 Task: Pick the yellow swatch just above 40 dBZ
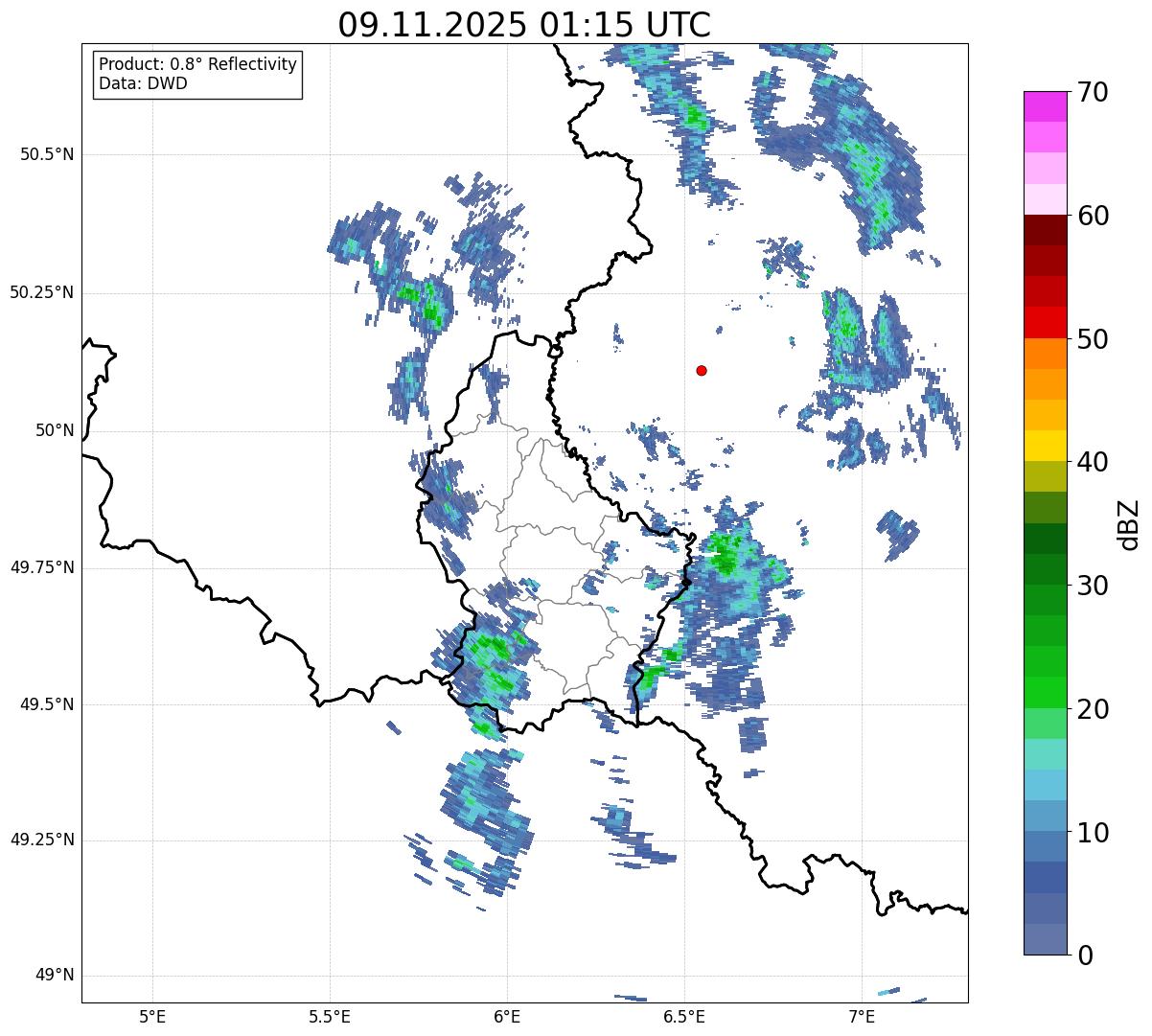pyautogui.click(x=1046, y=447)
